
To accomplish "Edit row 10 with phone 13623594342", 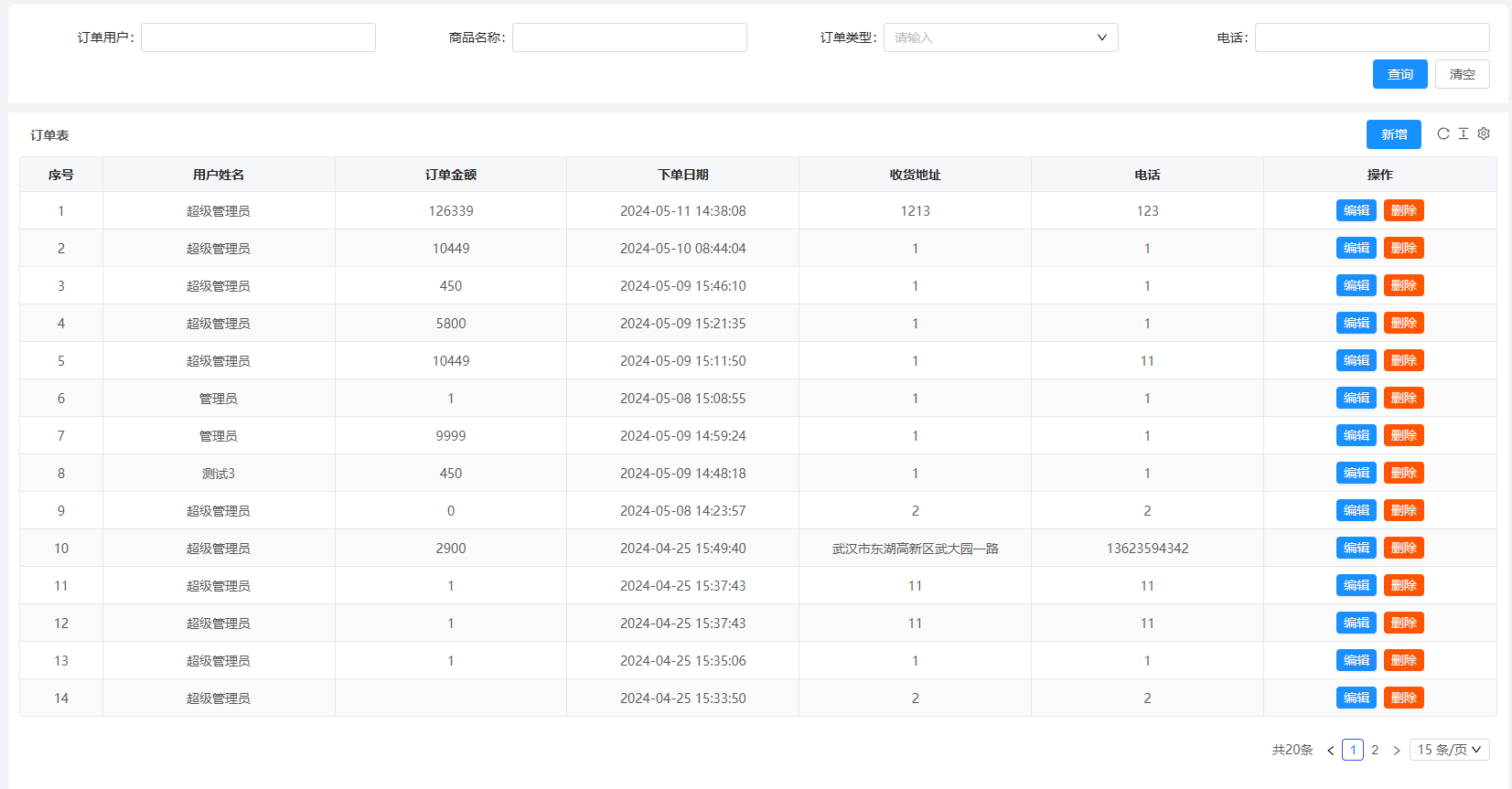I will click(x=1357, y=548).
